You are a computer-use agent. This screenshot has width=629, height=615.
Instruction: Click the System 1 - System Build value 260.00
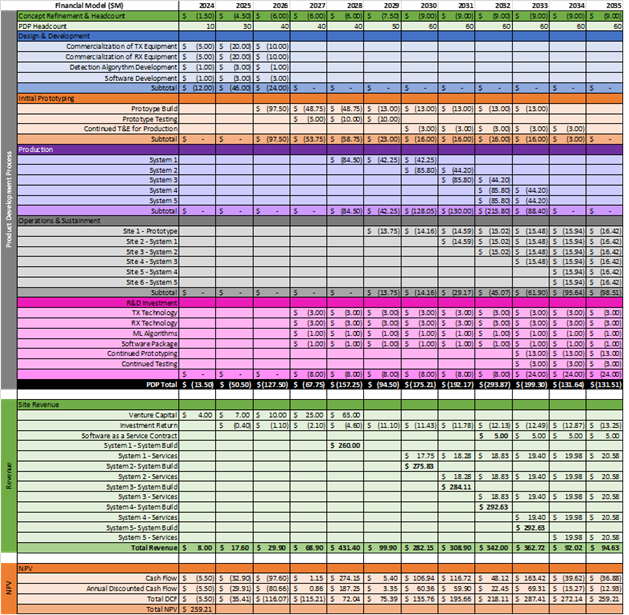click(x=349, y=445)
